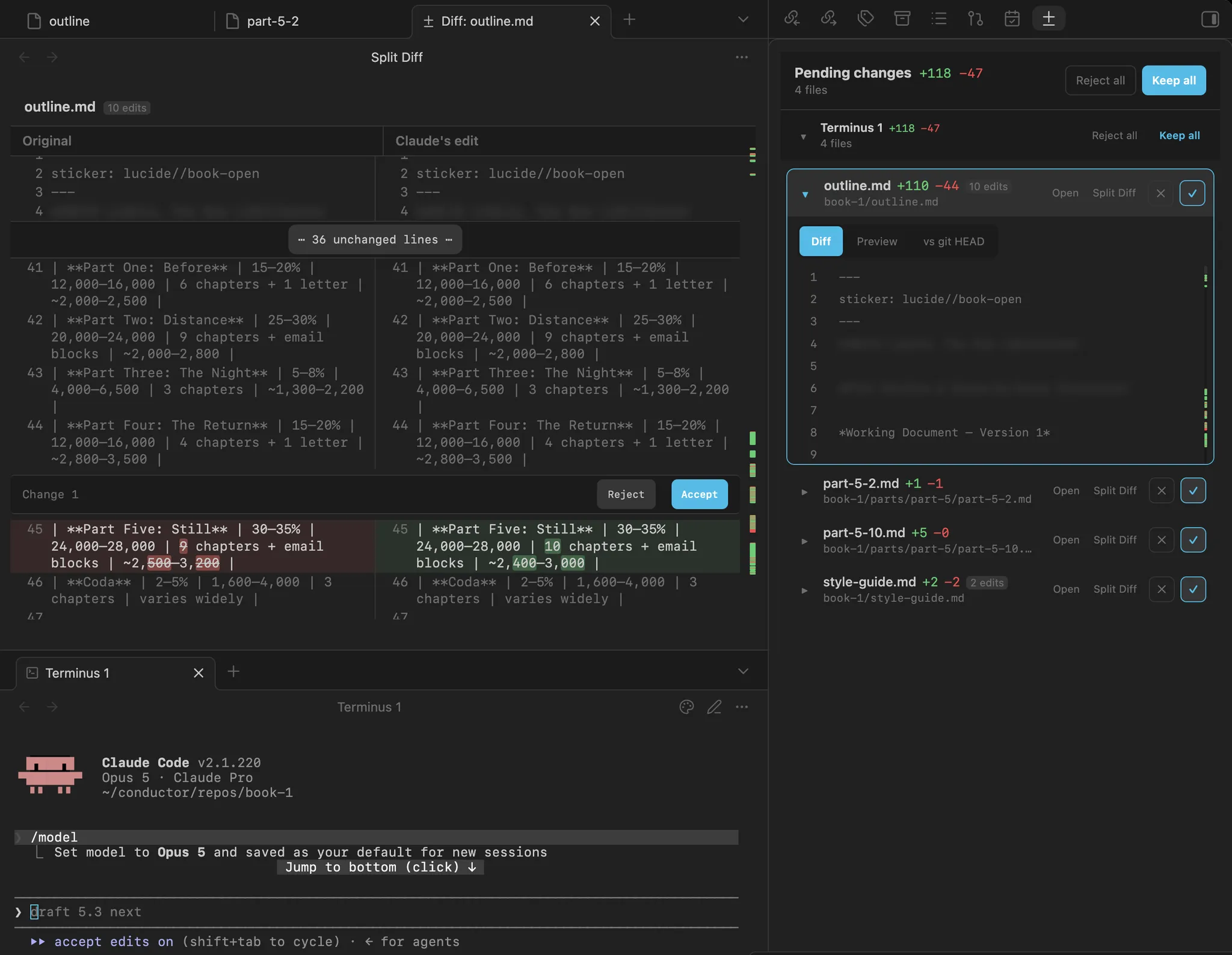Click Keep all for Terminus 1
Viewport: 1232px width, 955px height.
1179,135
